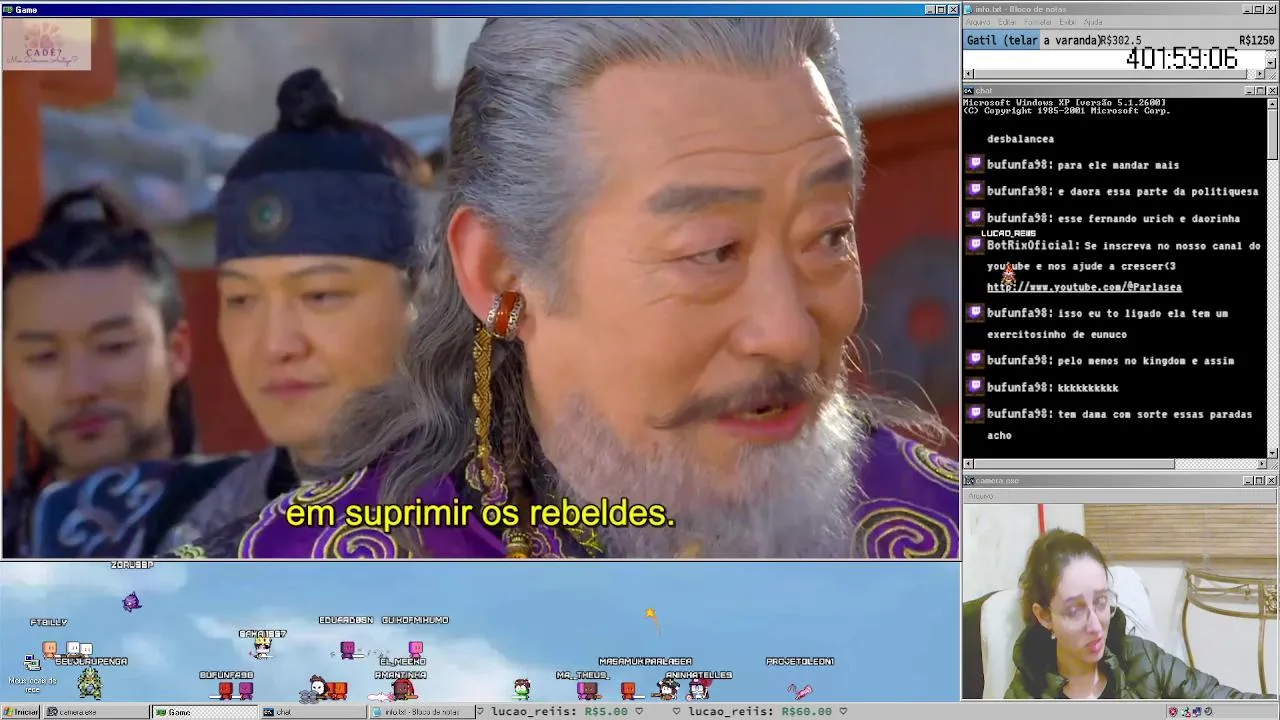Click the info.txt notepad title bar icon
The width and height of the screenshot is (1280, 720).
click(x=968, y=9)
